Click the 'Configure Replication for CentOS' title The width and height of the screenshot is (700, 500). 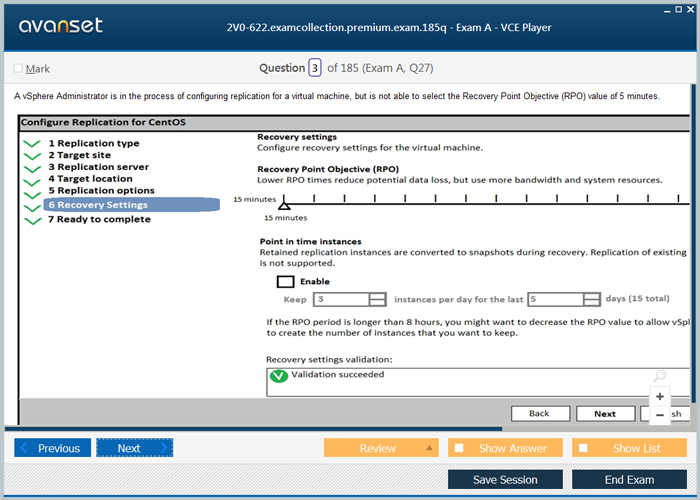coord(103,122)
